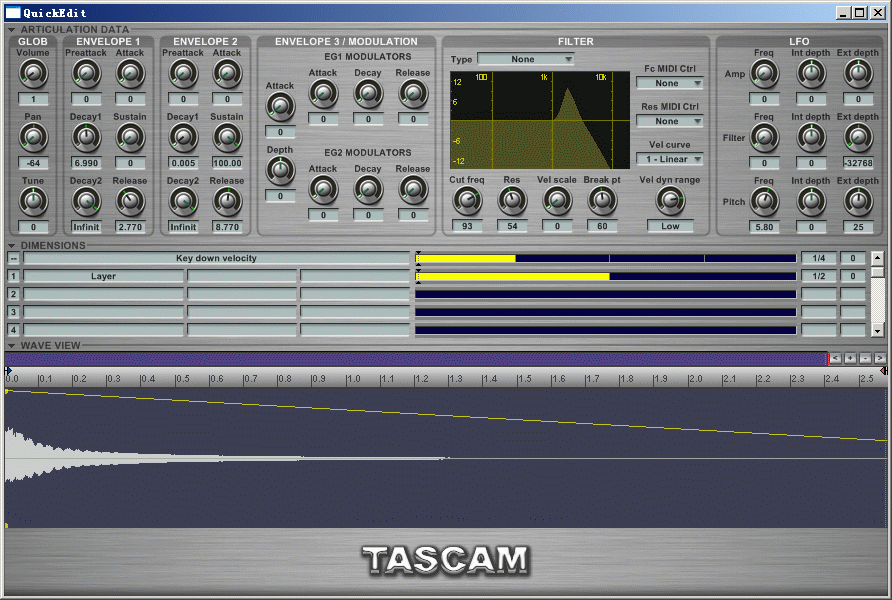The width and height of the screenshot is (892, 600).
Task: Collapse the WAVE VIEW section
Action: click(11, 346)
